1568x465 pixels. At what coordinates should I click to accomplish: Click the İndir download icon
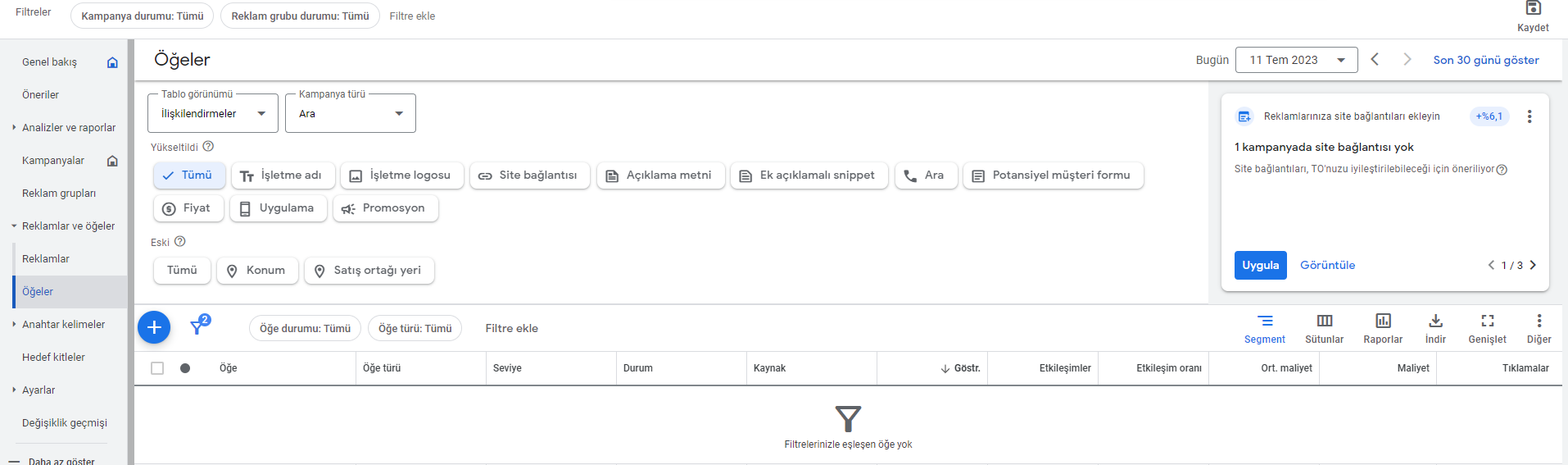tap(1435, 321)
